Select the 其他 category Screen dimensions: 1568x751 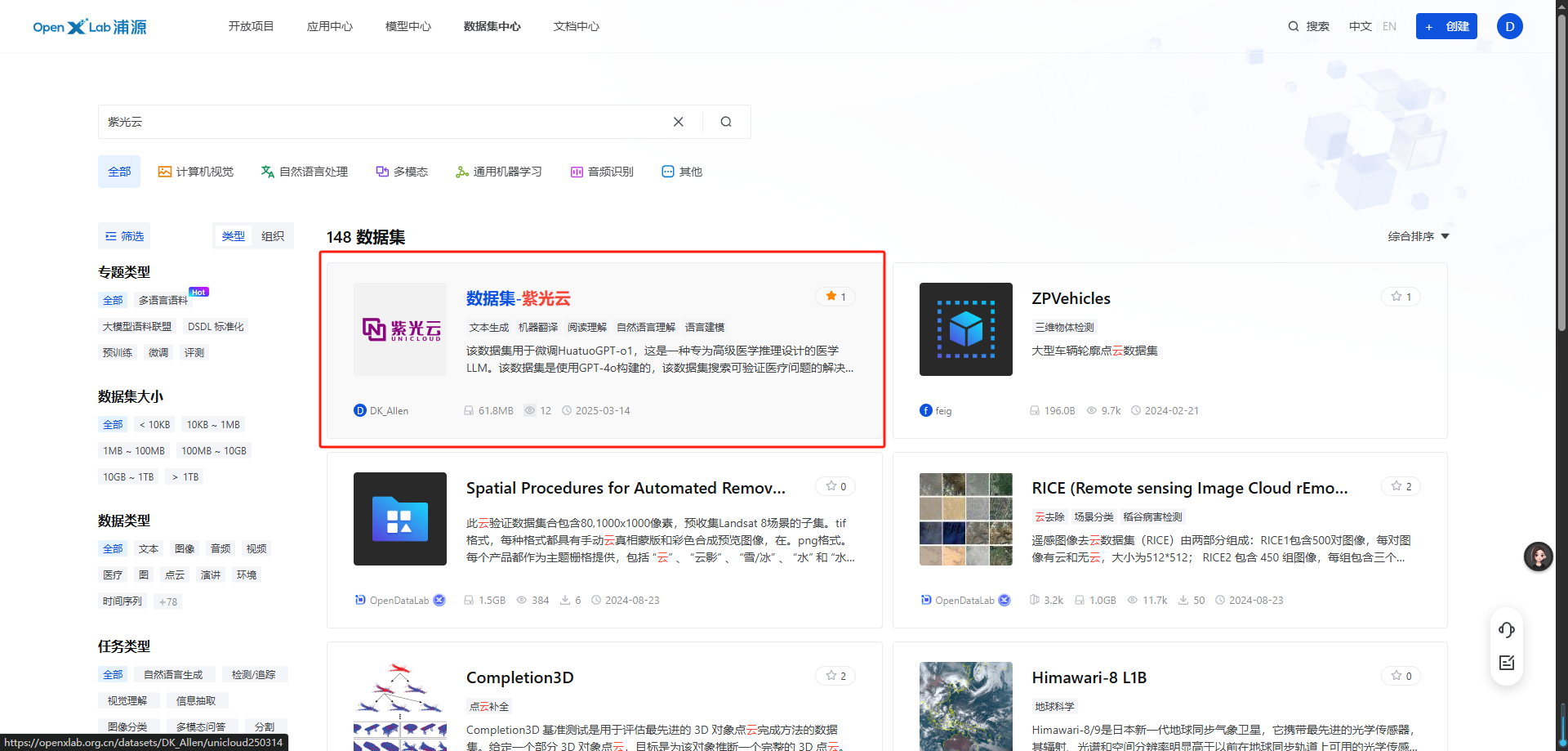click(x=682, y=172)
